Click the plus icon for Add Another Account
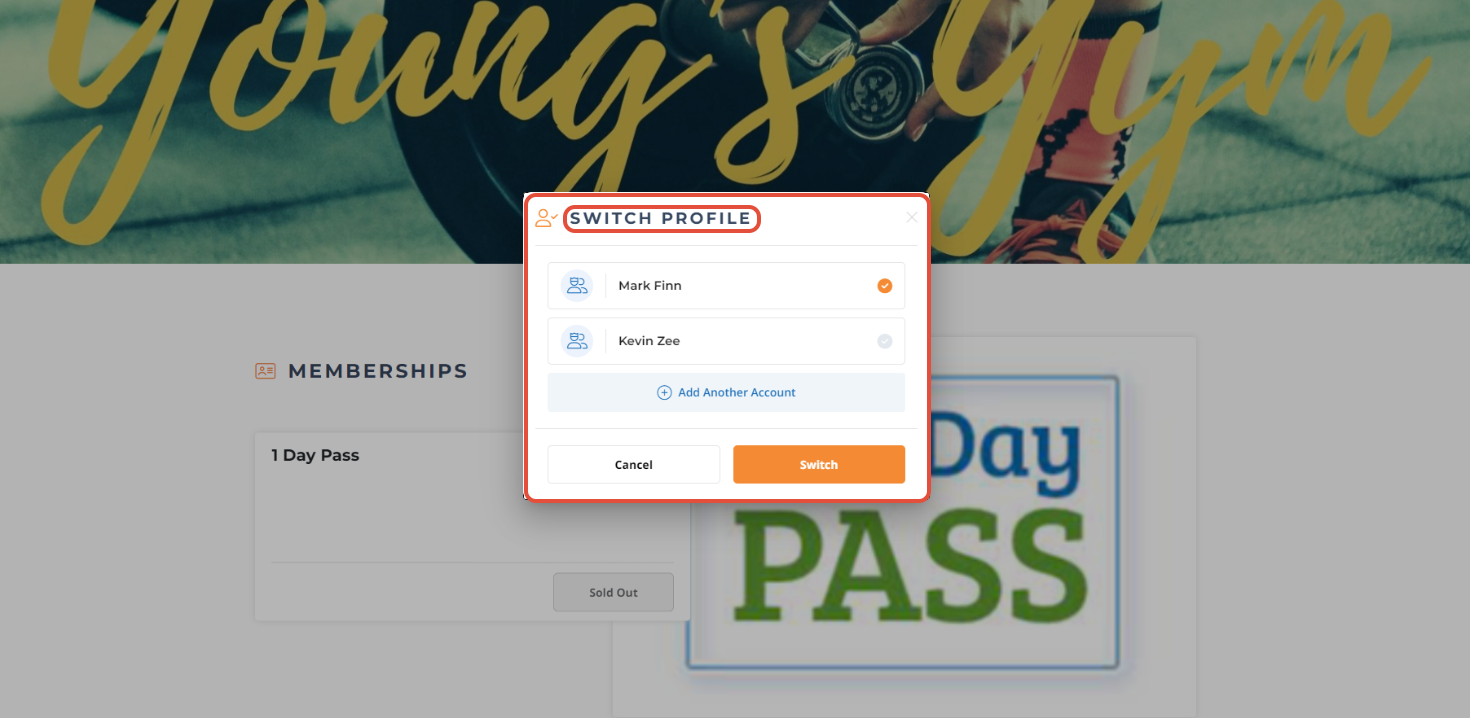Viewport: 1470px width, 718px height. pyautogui.click(x=664, y=393)
